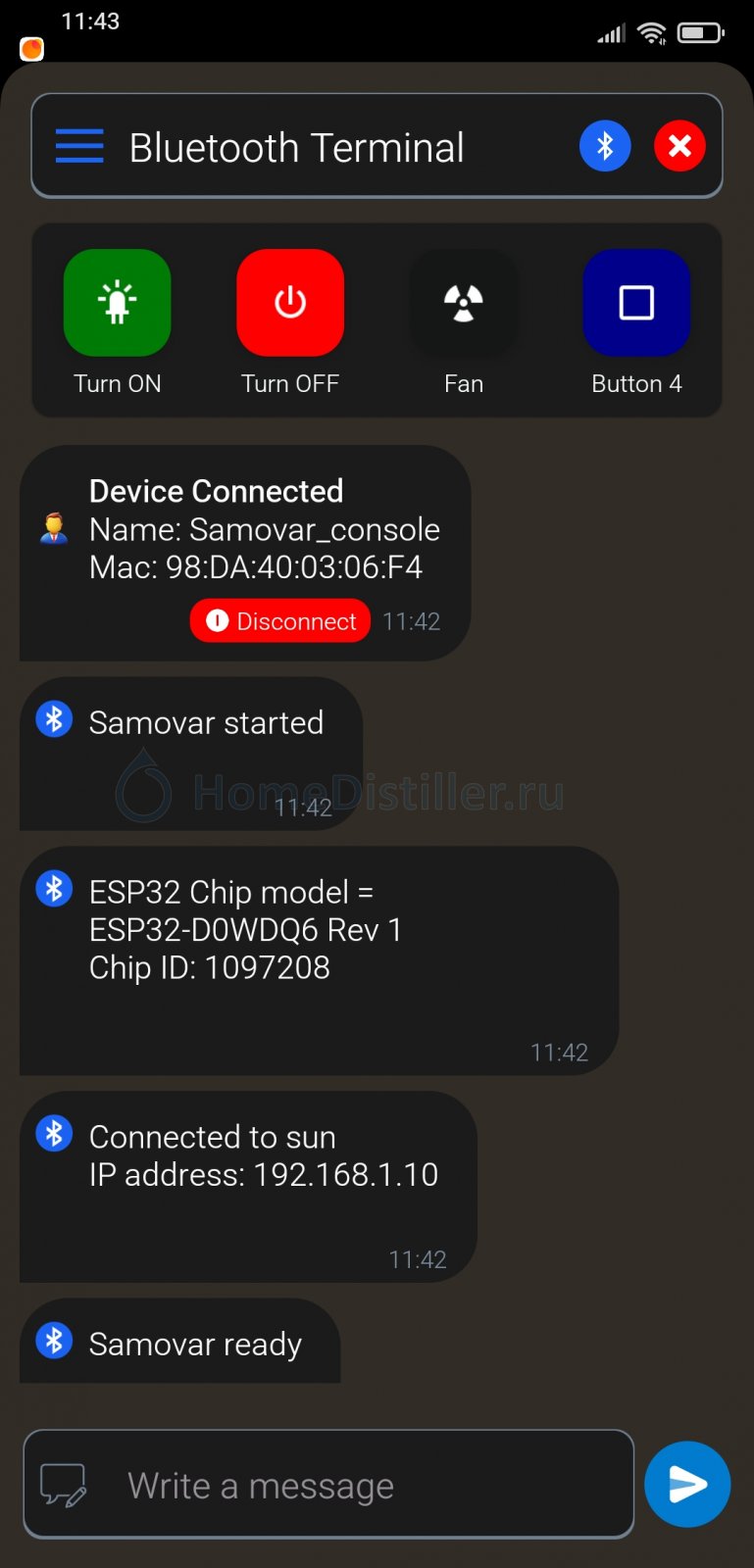This screenshot has height=1568, width=754.
Task: Tap the red Turn OFF power button
Action: point(290,303)
